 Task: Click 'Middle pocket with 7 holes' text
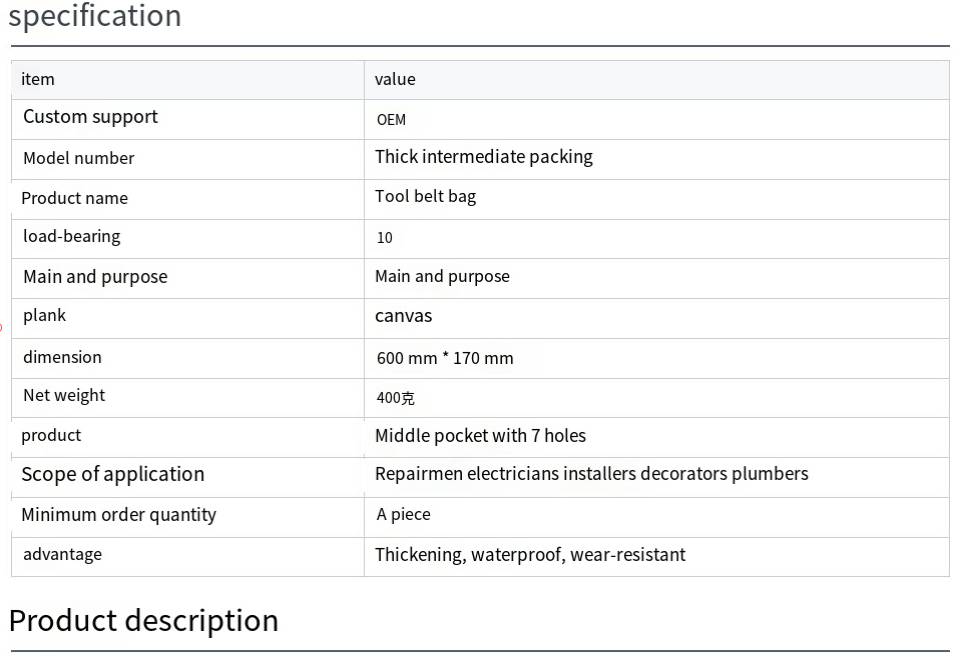point(480,436)
